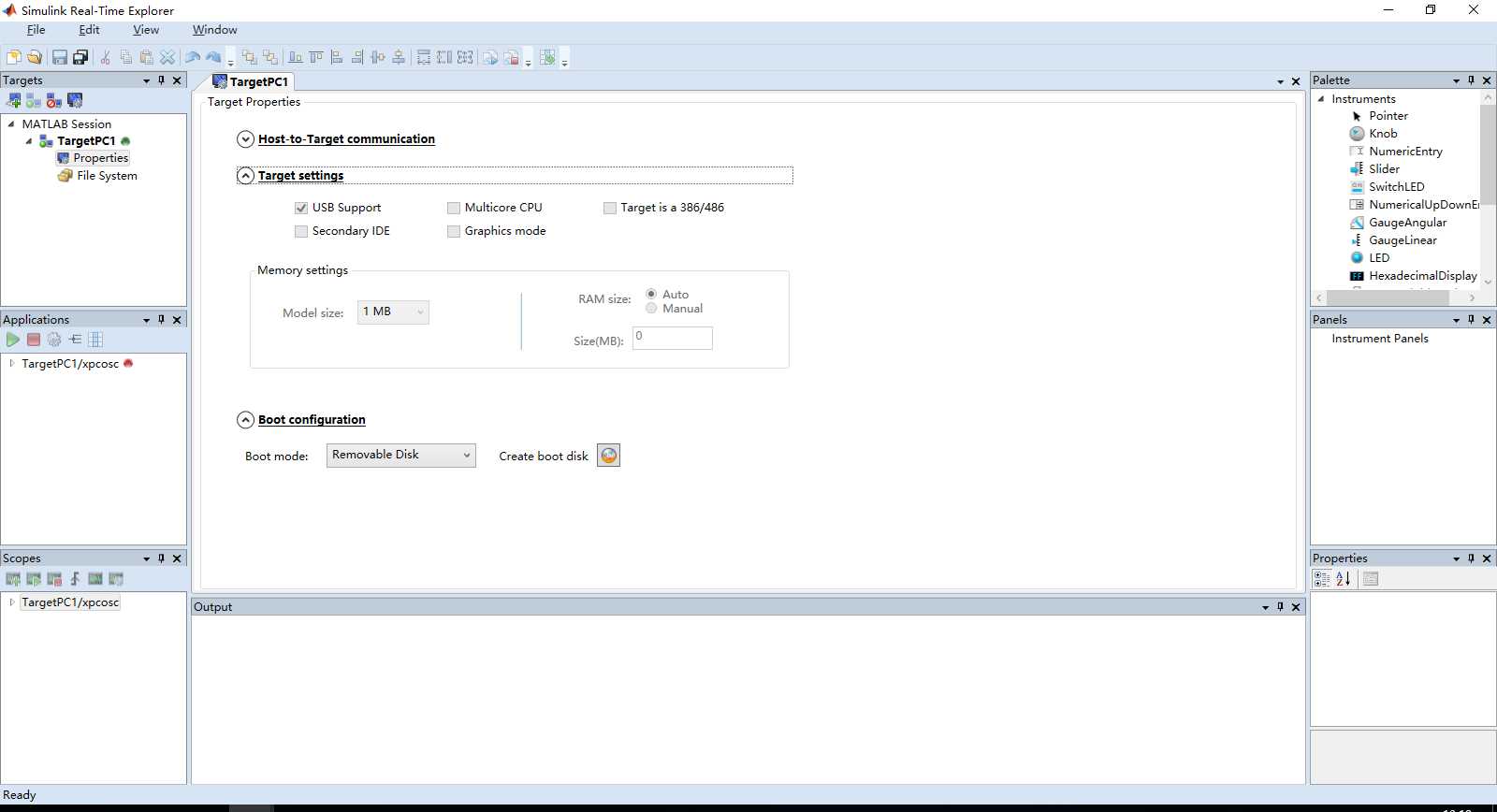Image resolution: width=1497 pixels, height=812 pixels.
Task: Click the Create boot disk icon button
Action: coord(608,456)
